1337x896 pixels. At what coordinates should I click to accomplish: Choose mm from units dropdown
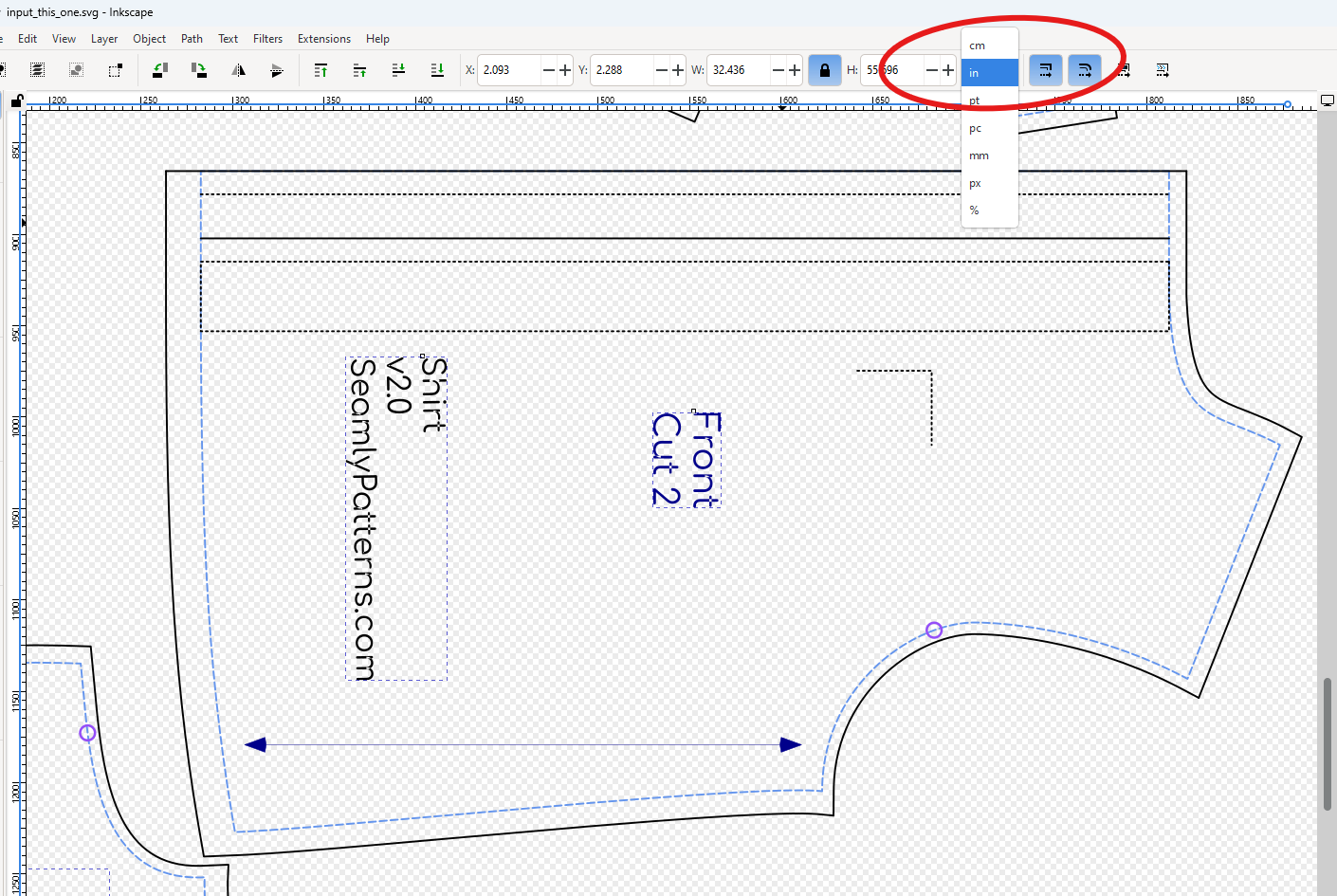tap(979, 155)
